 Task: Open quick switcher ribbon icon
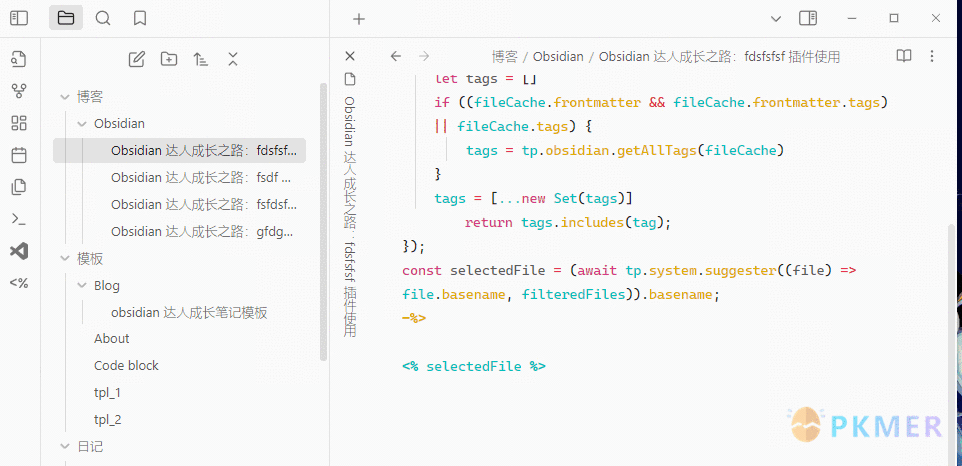(19, 59)
